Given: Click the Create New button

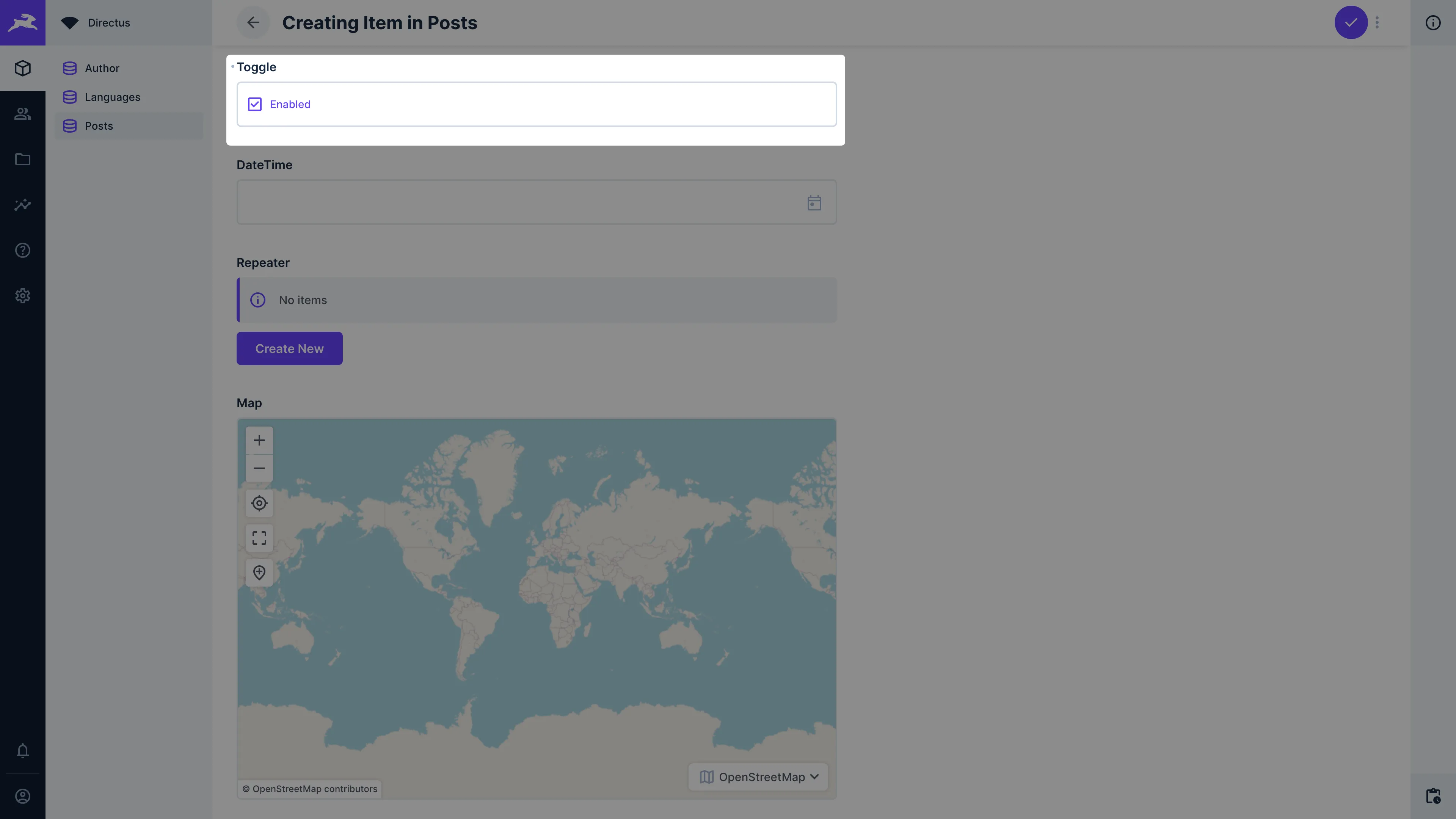Looking at the screenshot, I should coord(289,349).
